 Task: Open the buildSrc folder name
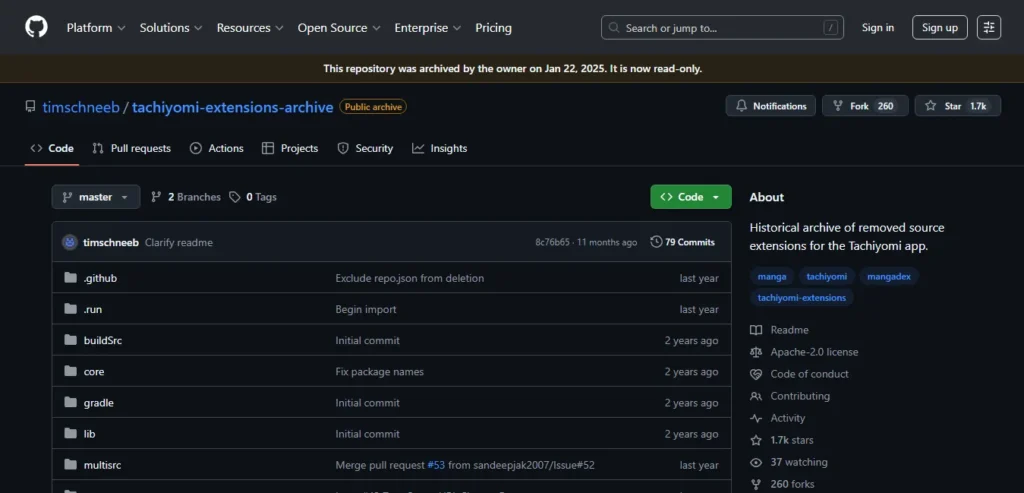(x=103, y=340)
